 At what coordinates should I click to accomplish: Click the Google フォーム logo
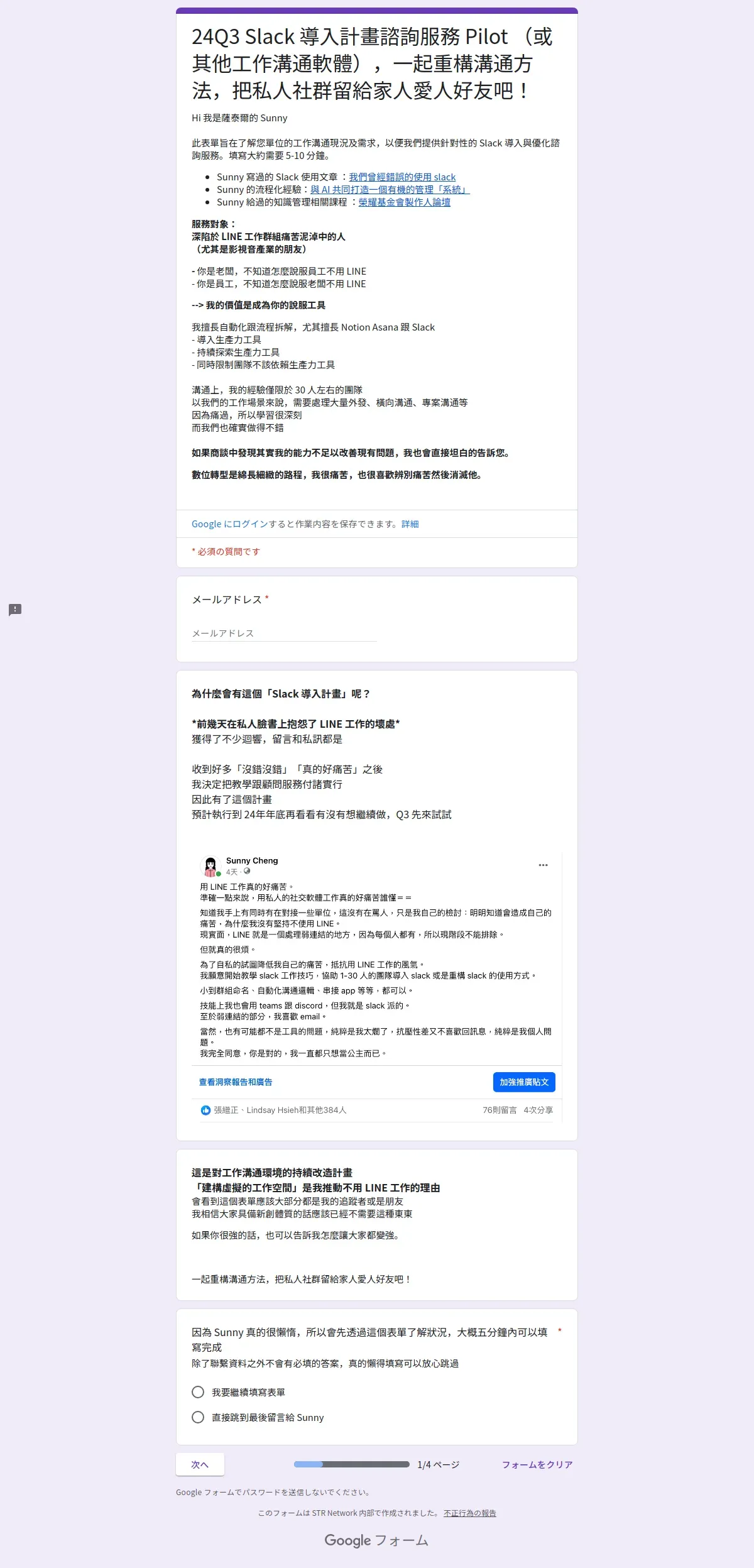[x=376, y=1540]
